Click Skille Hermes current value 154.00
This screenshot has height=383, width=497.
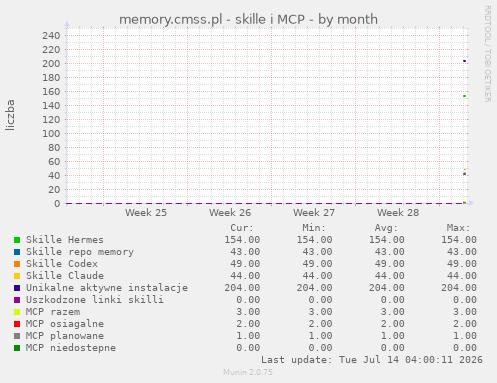(242, 240)
